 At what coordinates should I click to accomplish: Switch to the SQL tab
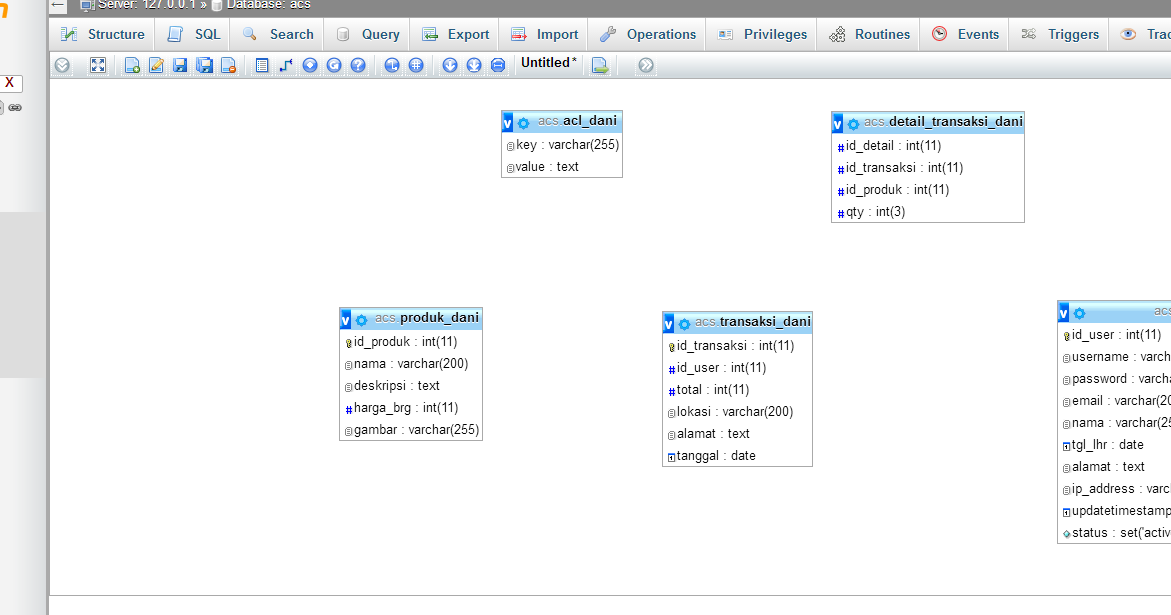pyautogui.click(x=201, y=33)
